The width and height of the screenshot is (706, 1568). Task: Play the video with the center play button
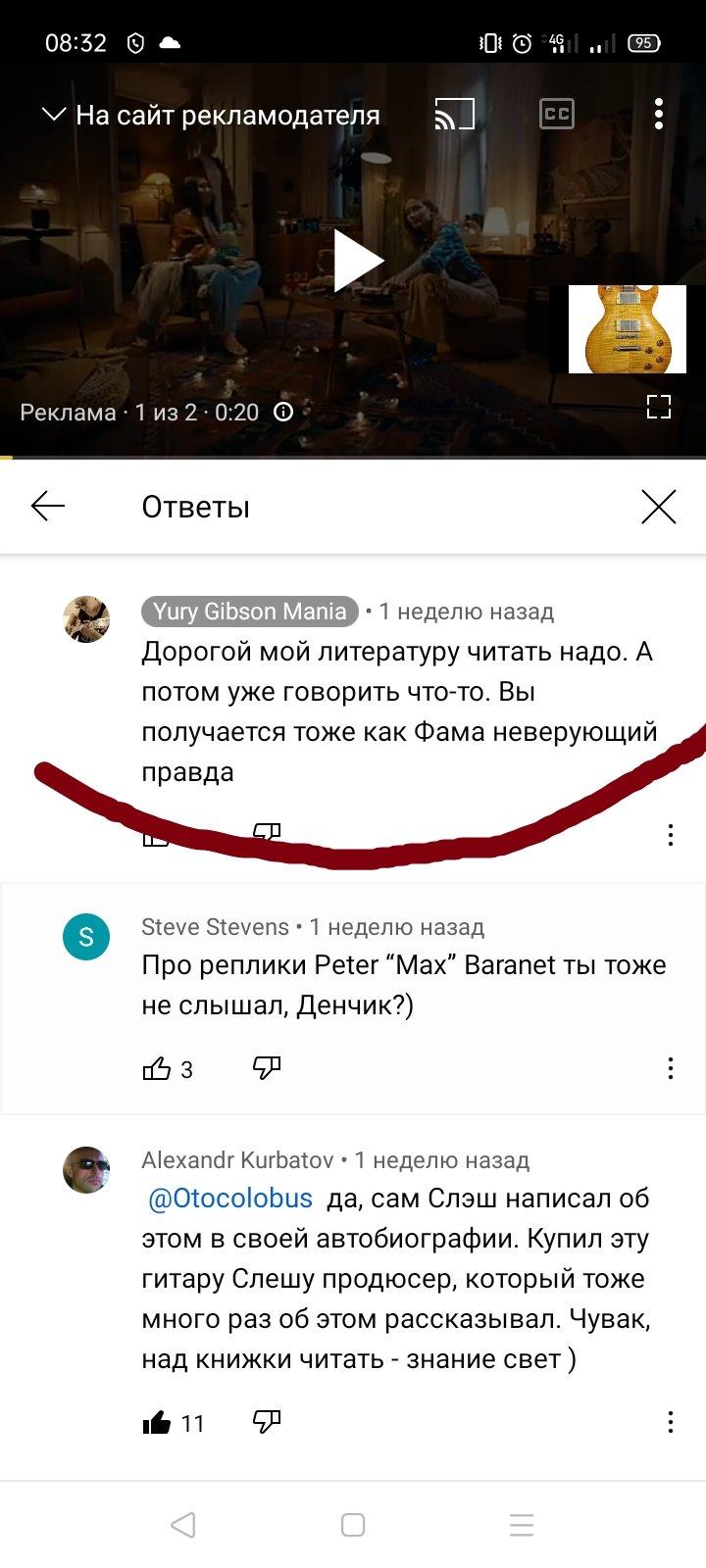tap(358, 261)
